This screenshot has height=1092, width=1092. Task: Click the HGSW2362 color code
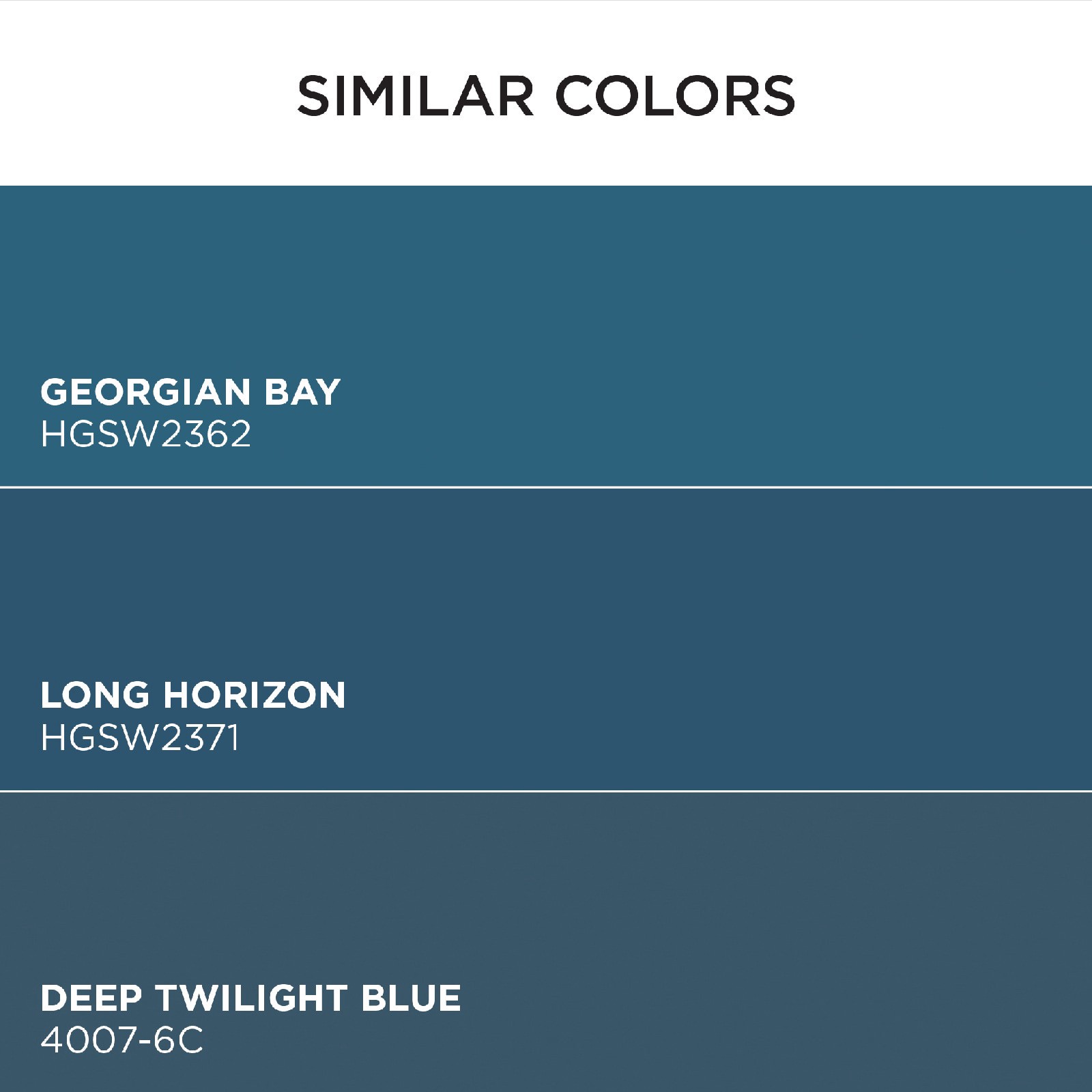tap(146, 434)
